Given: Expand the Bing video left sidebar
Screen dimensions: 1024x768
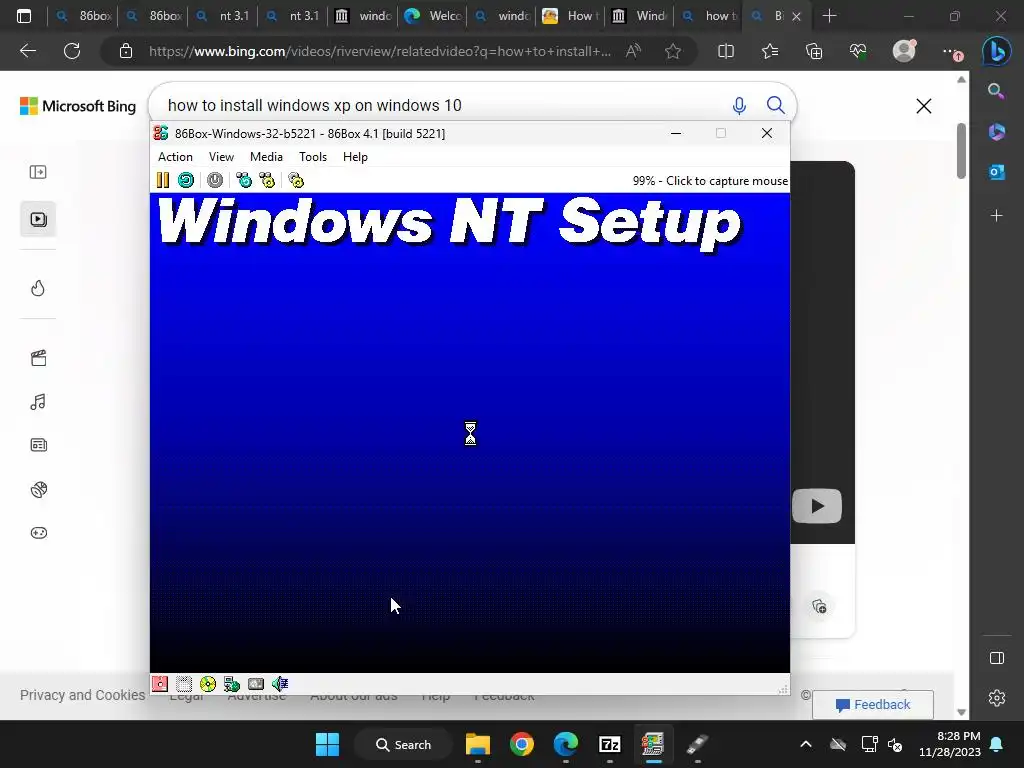Looking at the screenshot, I should [38, 172].
